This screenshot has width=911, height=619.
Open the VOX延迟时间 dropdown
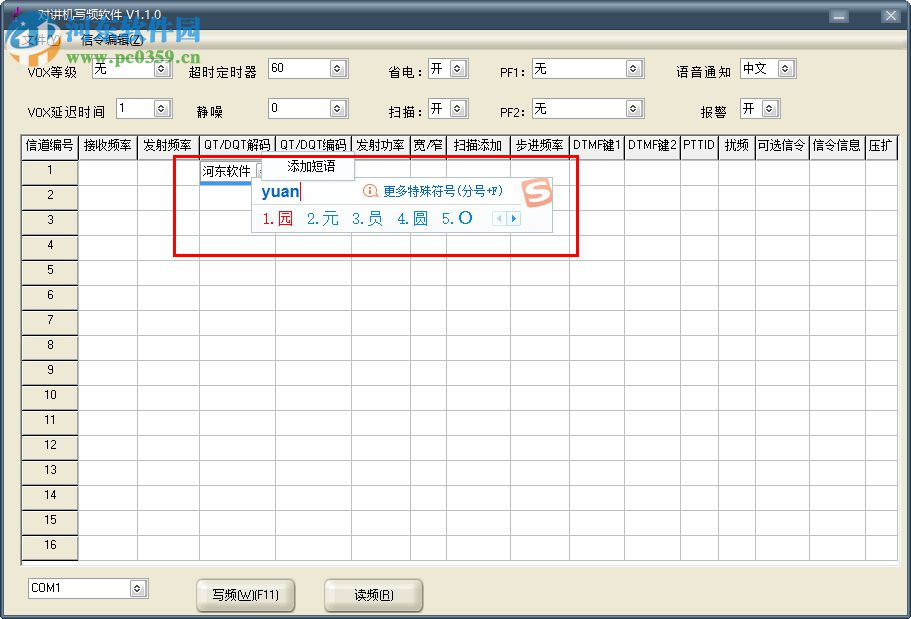[x=161, y=108]
